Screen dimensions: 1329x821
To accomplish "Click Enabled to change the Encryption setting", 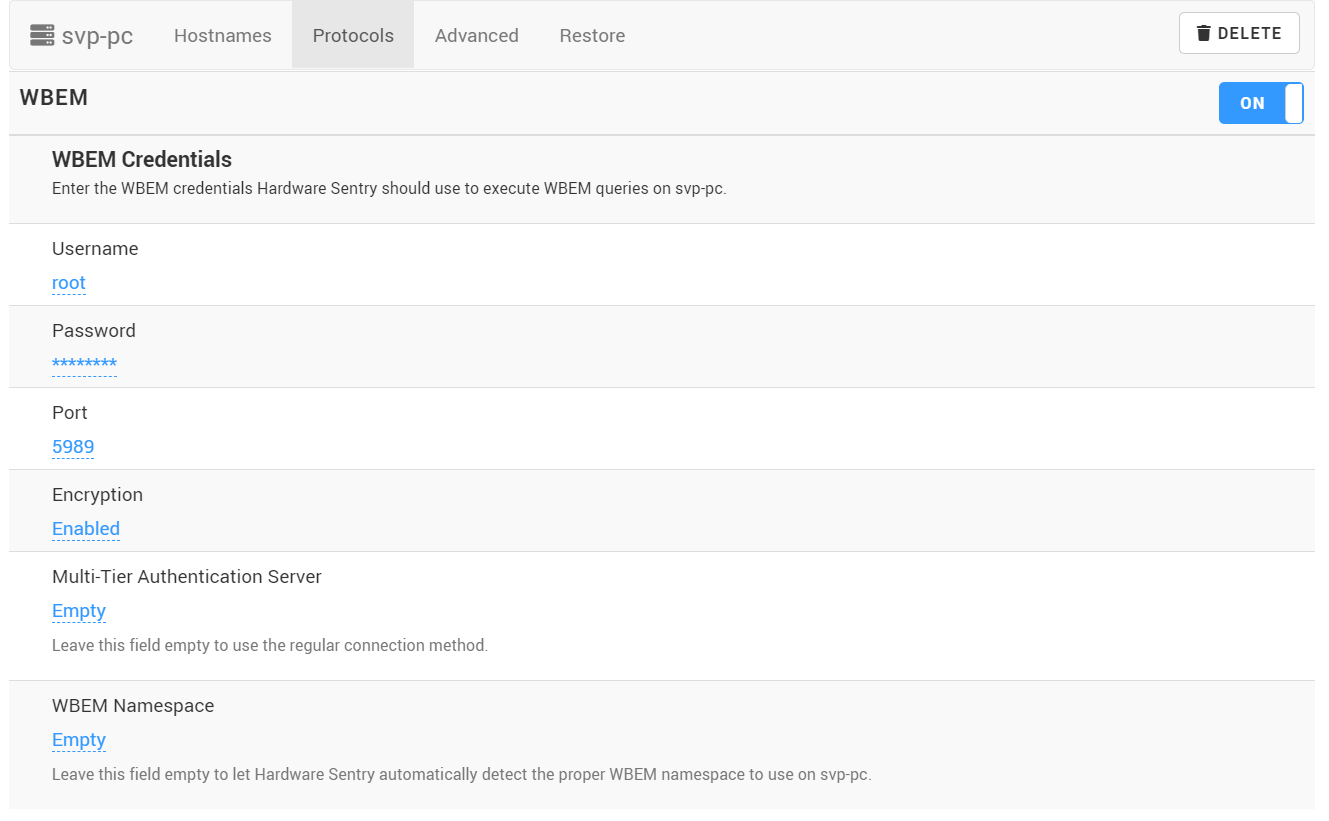I will [x=85, y=529].
